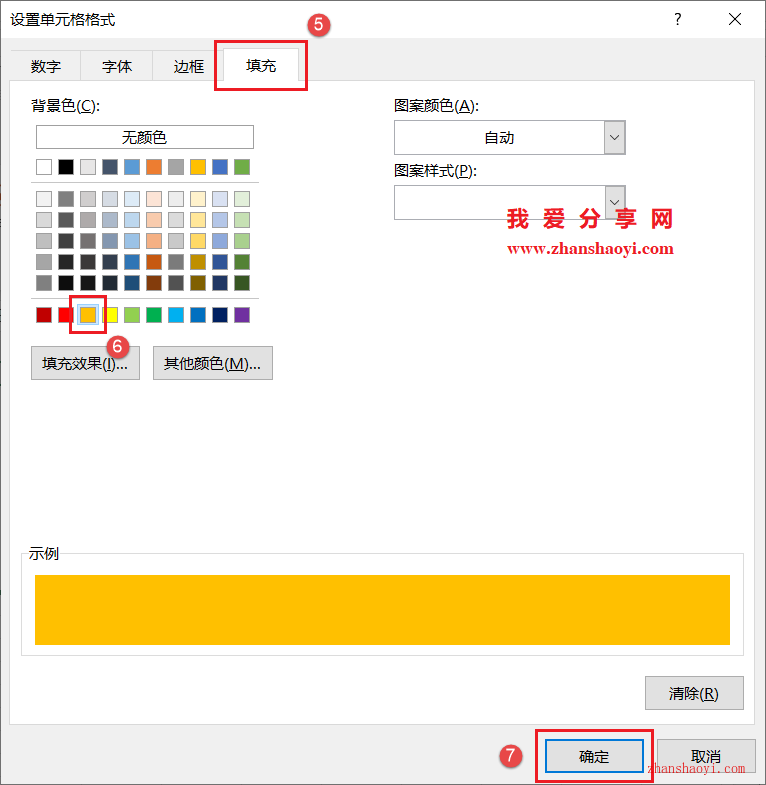Select purple standard color swatch

[242, 315]
